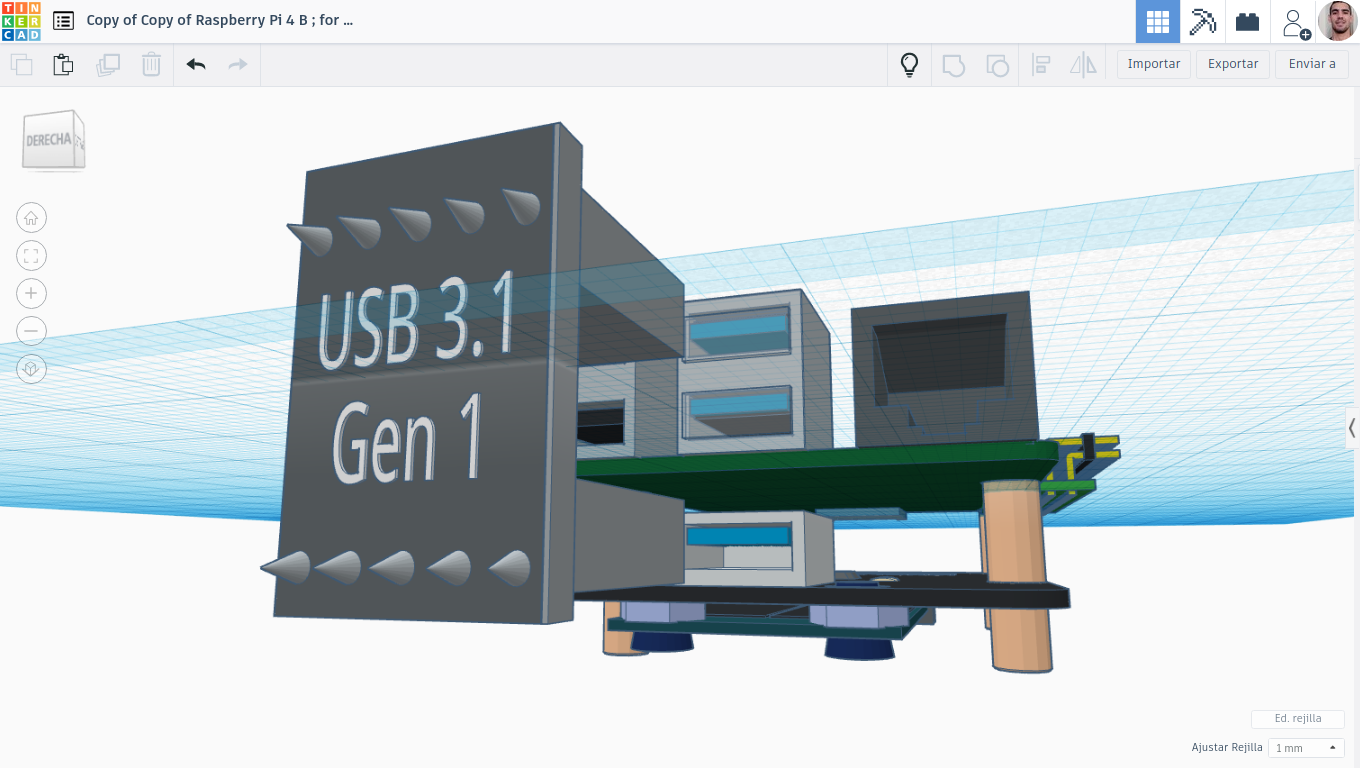Click the design title text
Viewport: 1360px width, 768px height.
pos(220,20)
